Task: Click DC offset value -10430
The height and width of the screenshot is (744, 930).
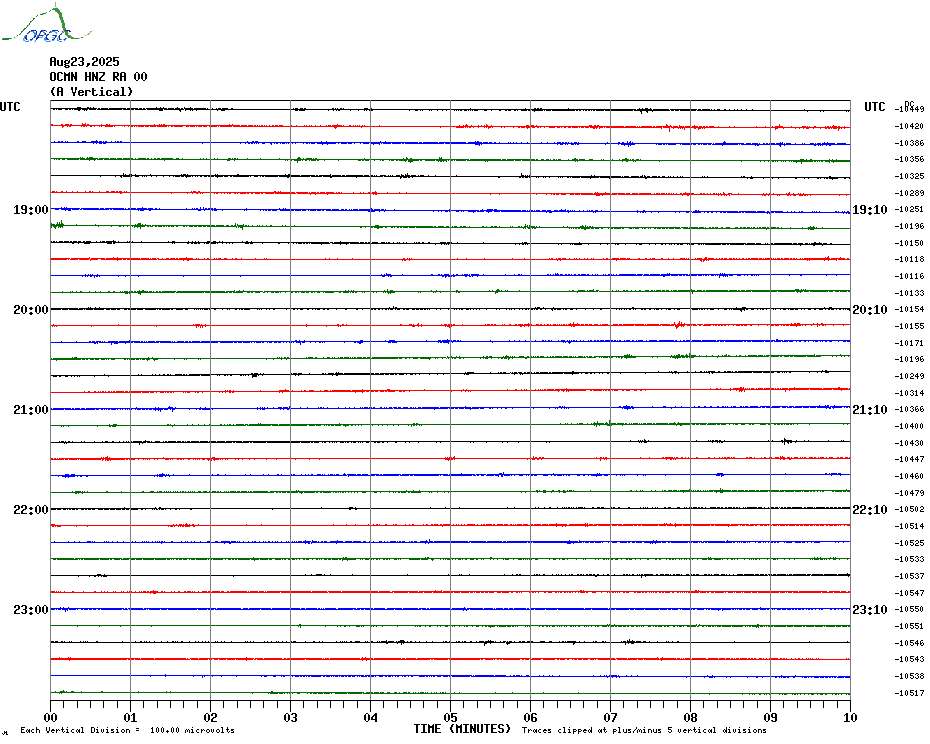Action: pos(910,443)
